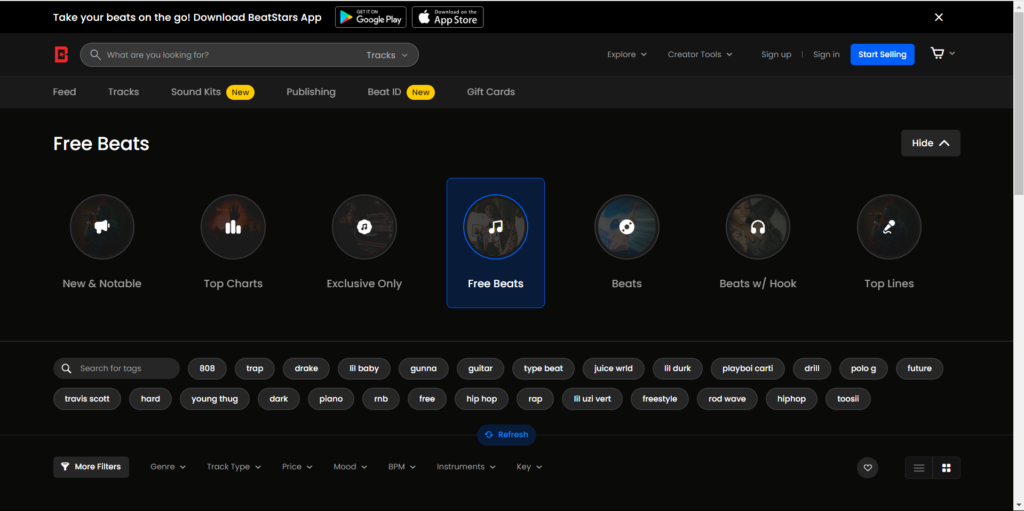Select Top Lines microphone icon
The height and width of the screenshot is (511, 1024).
888,227
